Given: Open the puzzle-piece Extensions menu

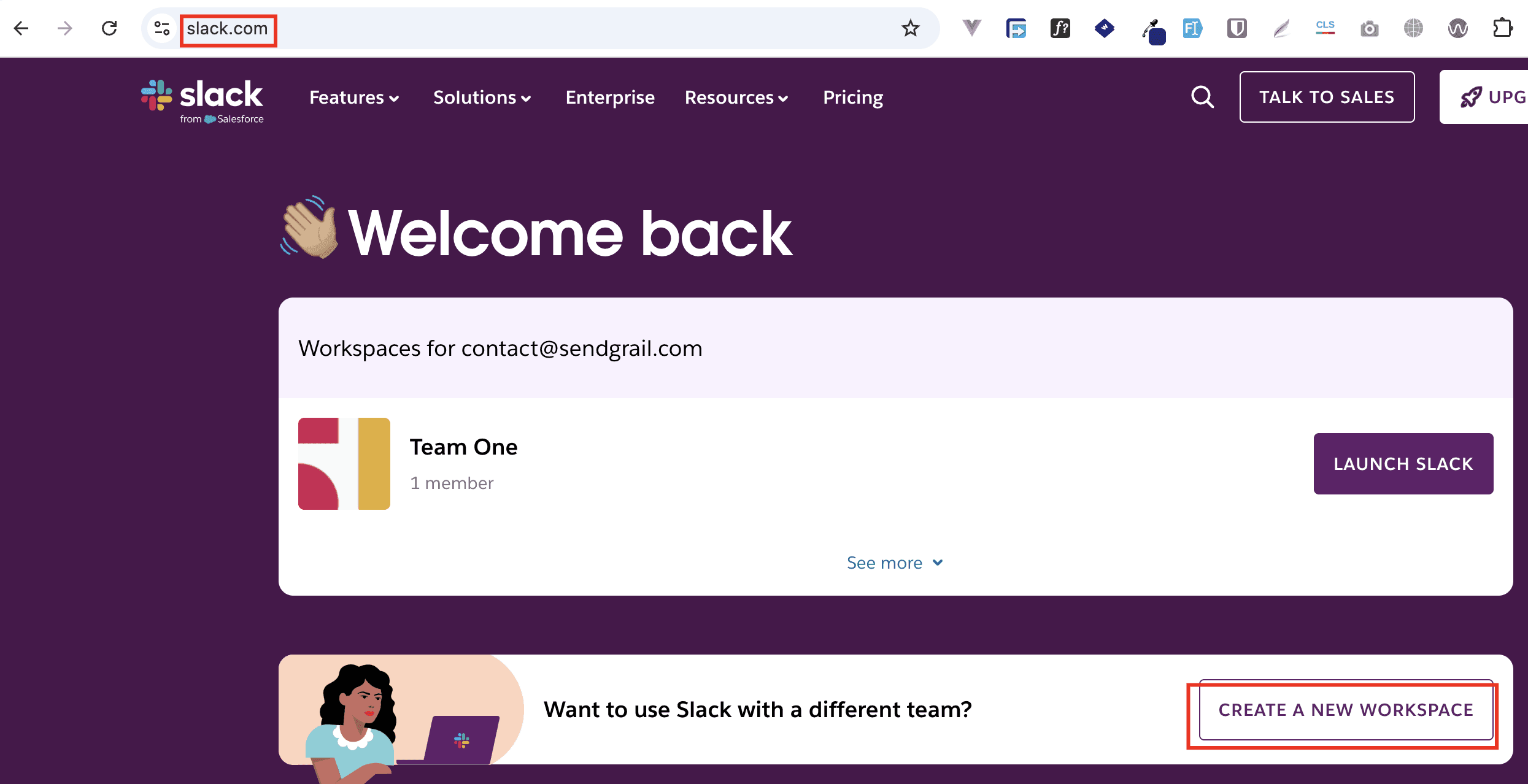Looking at the screenshot, I should click(1503, 28).
